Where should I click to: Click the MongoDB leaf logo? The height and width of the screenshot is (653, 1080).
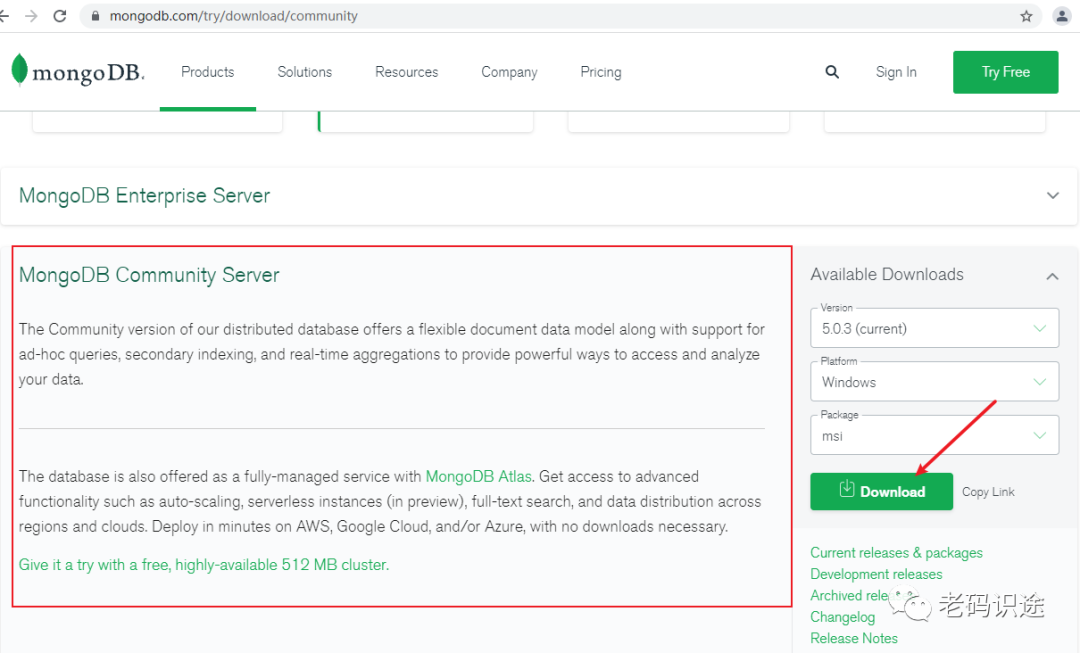click(19, 70)
